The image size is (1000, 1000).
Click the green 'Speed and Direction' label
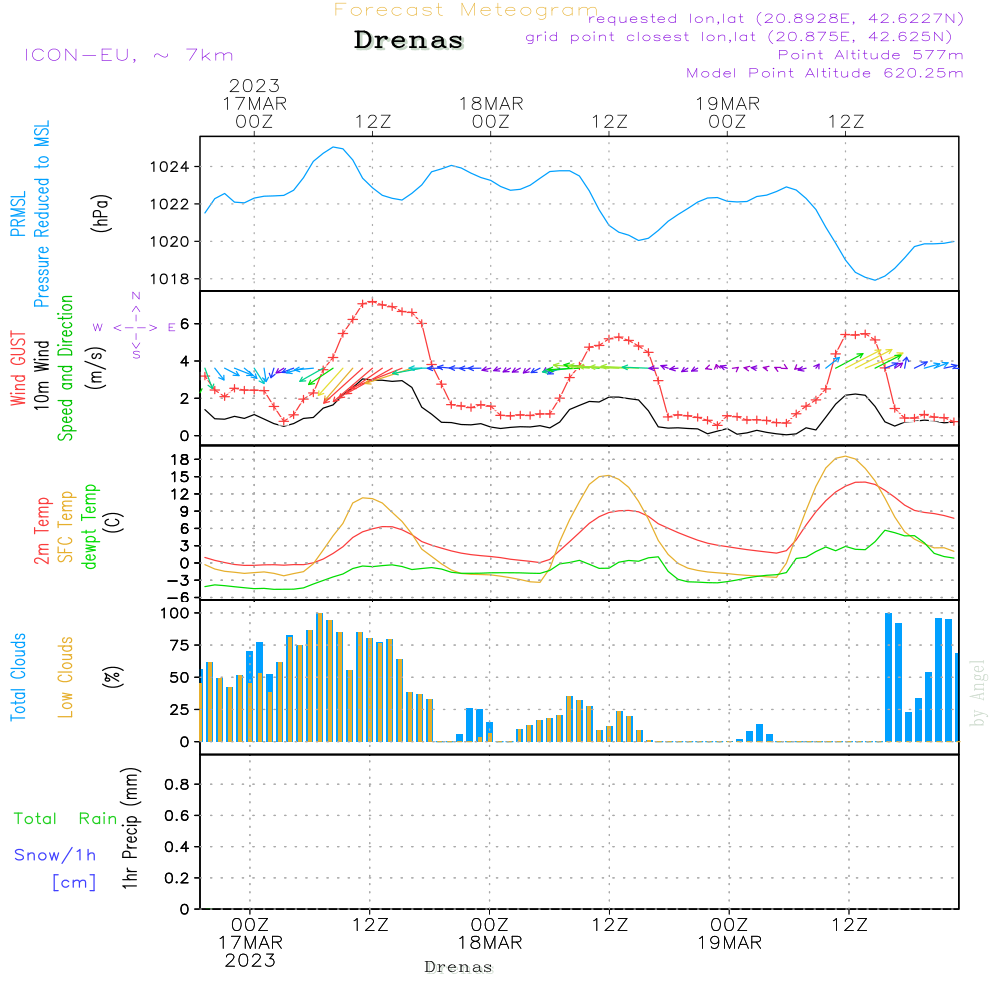click(66, 368)
